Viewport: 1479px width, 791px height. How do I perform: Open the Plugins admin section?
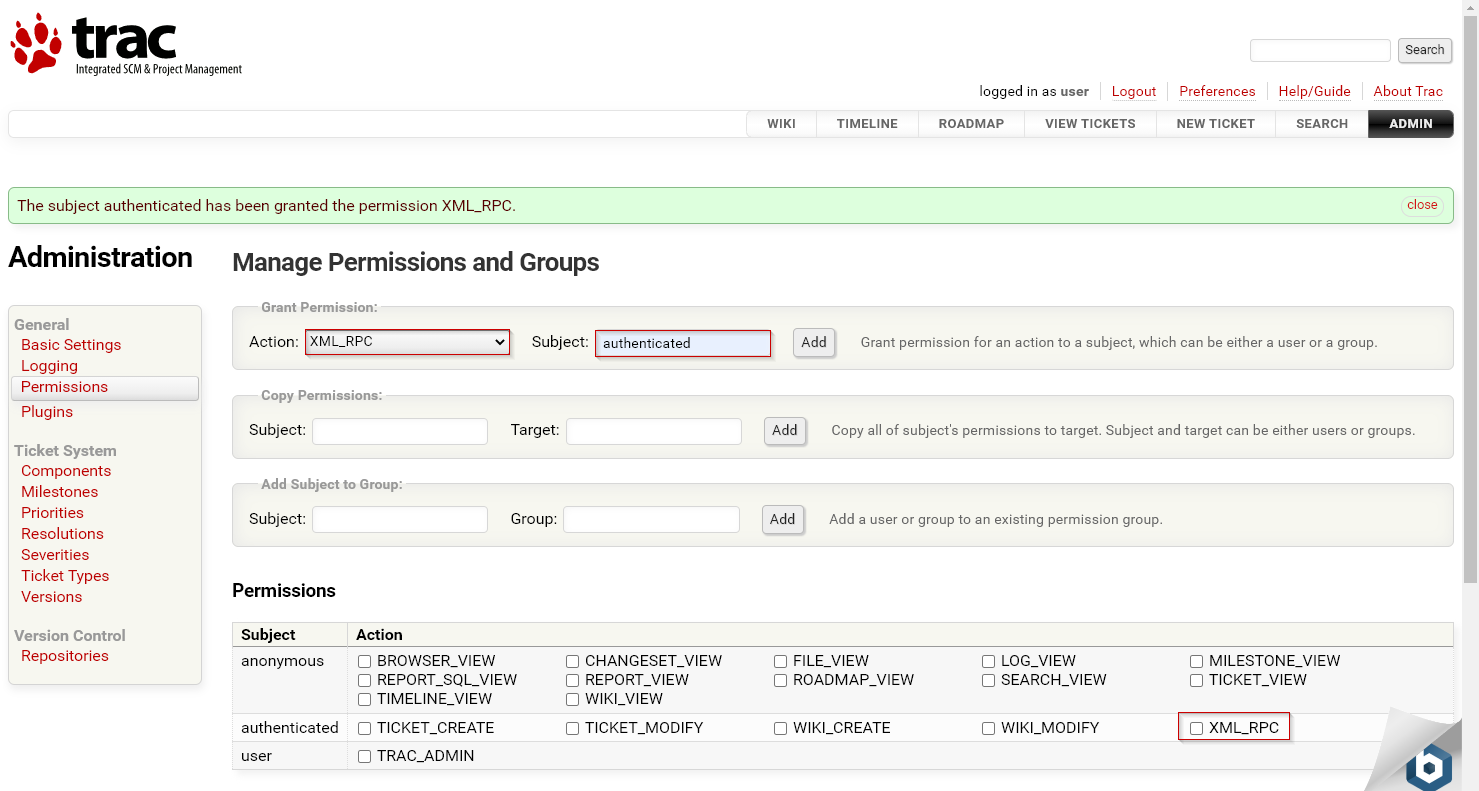(46, 411)
